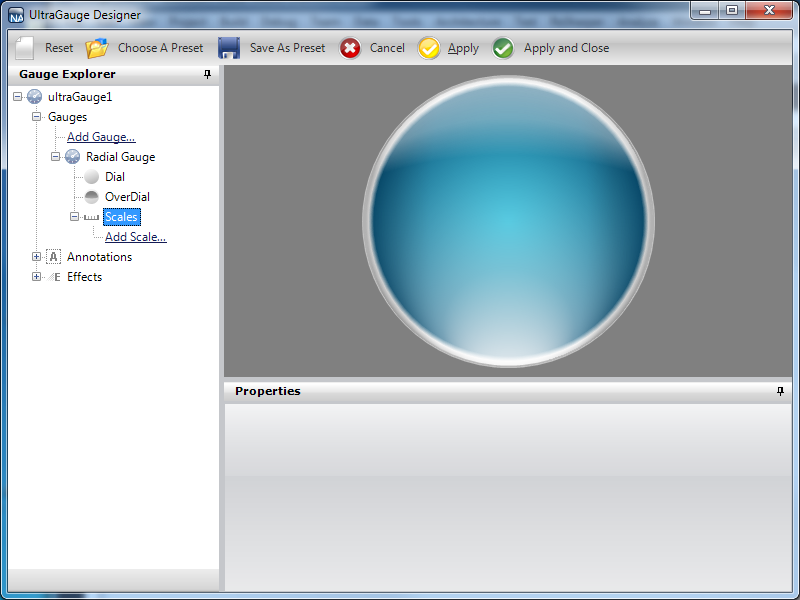Select the OverDial tree item
Screen dimensions: 800x600
point(127,197)
